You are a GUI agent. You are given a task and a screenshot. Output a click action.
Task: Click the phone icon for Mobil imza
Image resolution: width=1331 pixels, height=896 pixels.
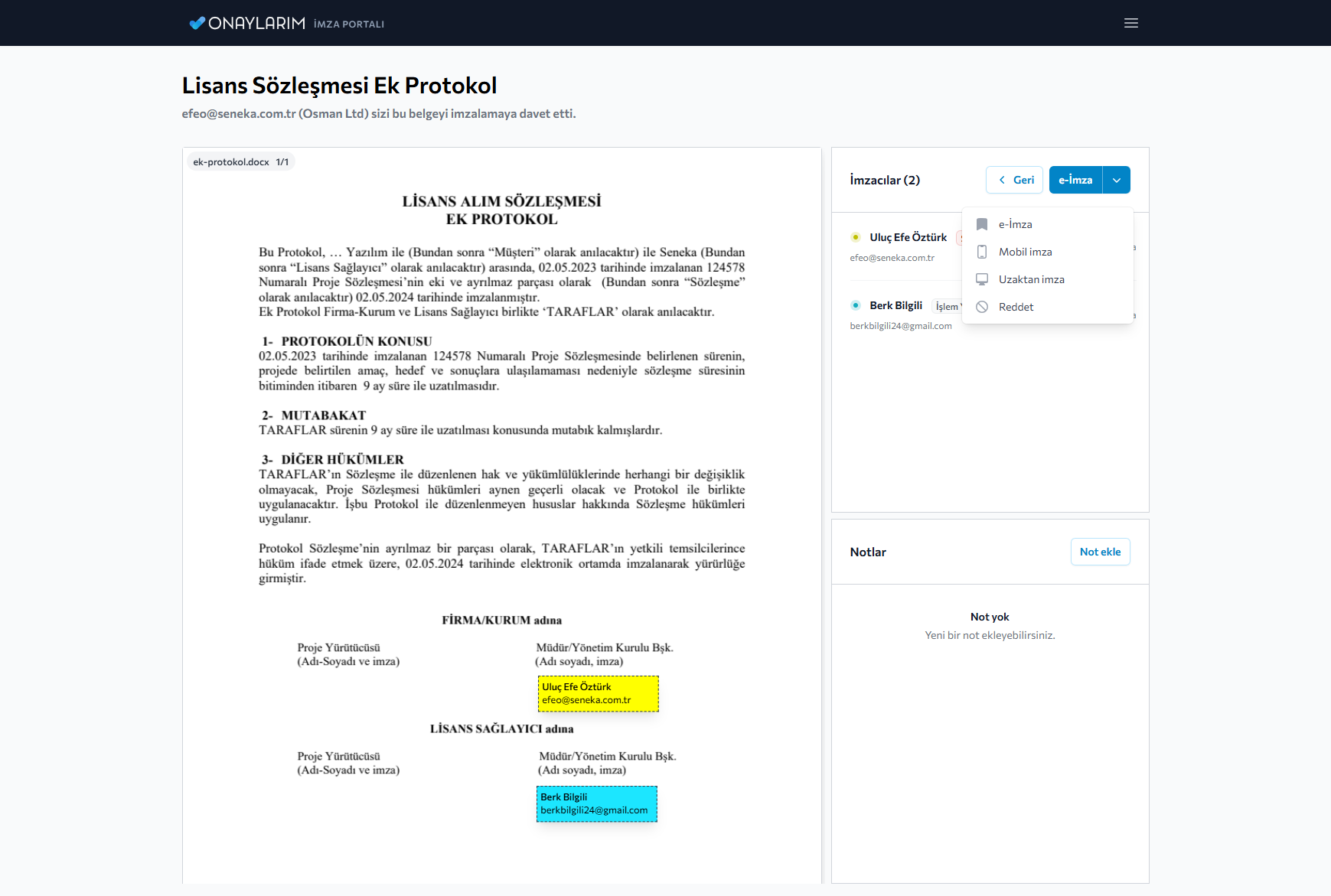coord(982,252)
